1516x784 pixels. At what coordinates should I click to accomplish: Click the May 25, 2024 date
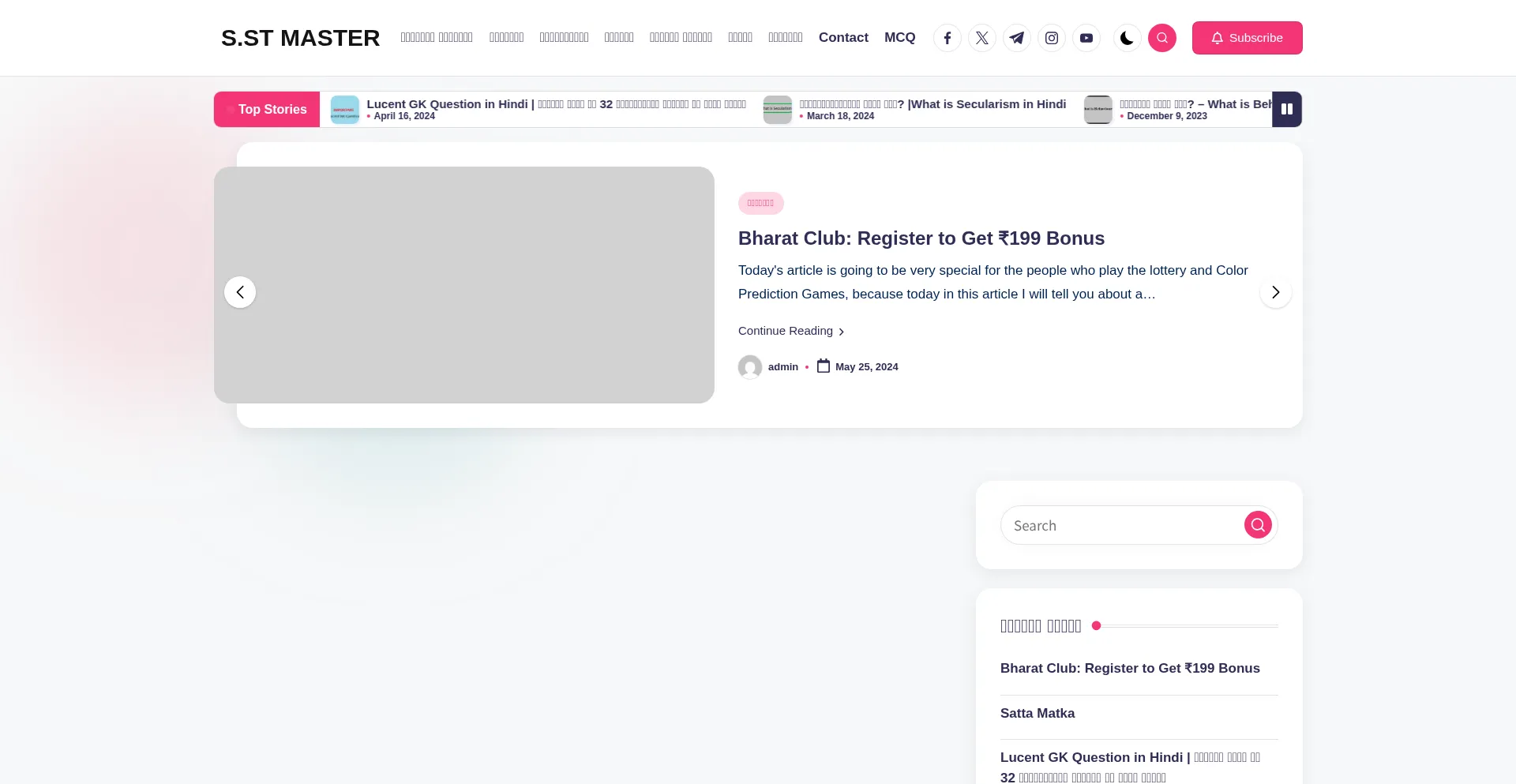point(867,367)
